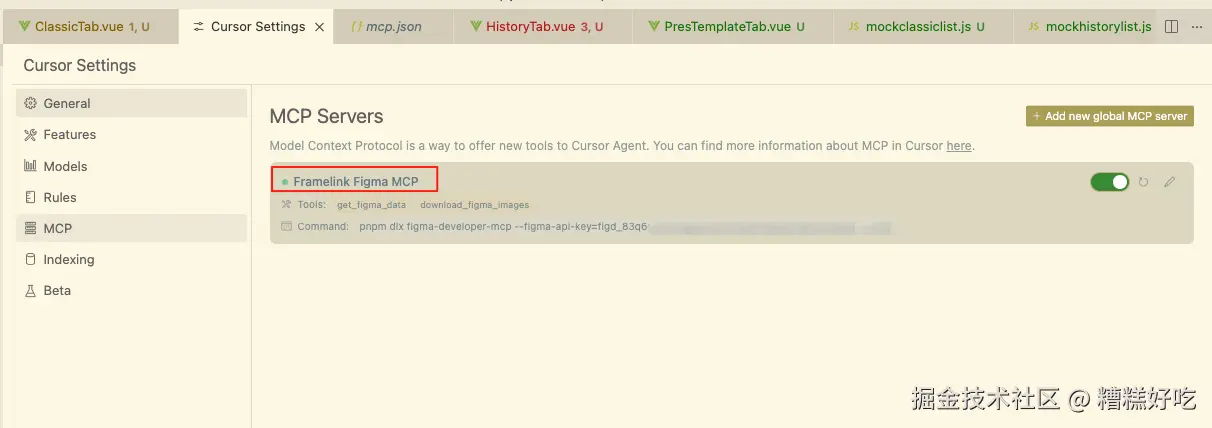The height and width of the screenshot is (428, 1212).
Task: Click the HistoryTab.vue Vue file icon
Action: (x=475, y=27)
